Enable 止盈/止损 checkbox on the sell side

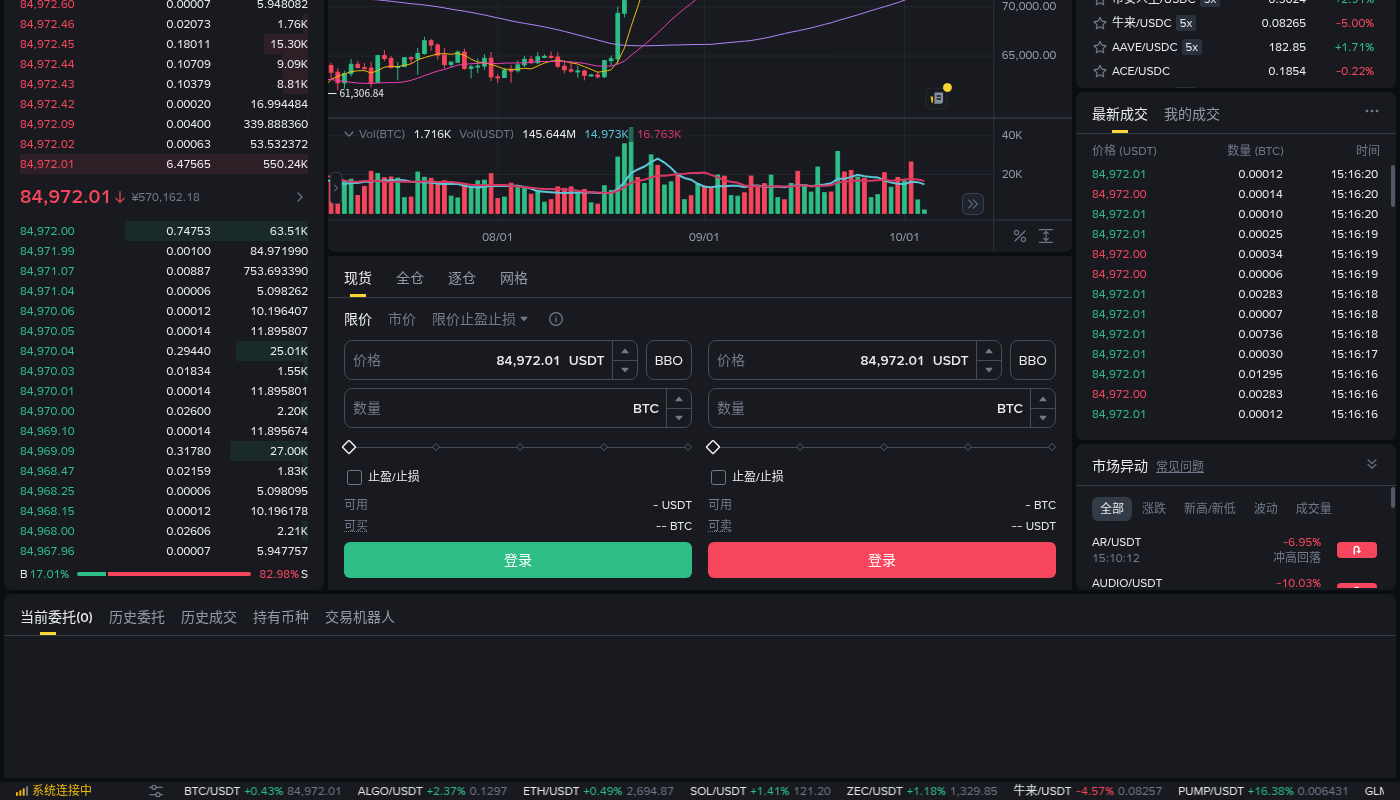[x=718, y=477]
